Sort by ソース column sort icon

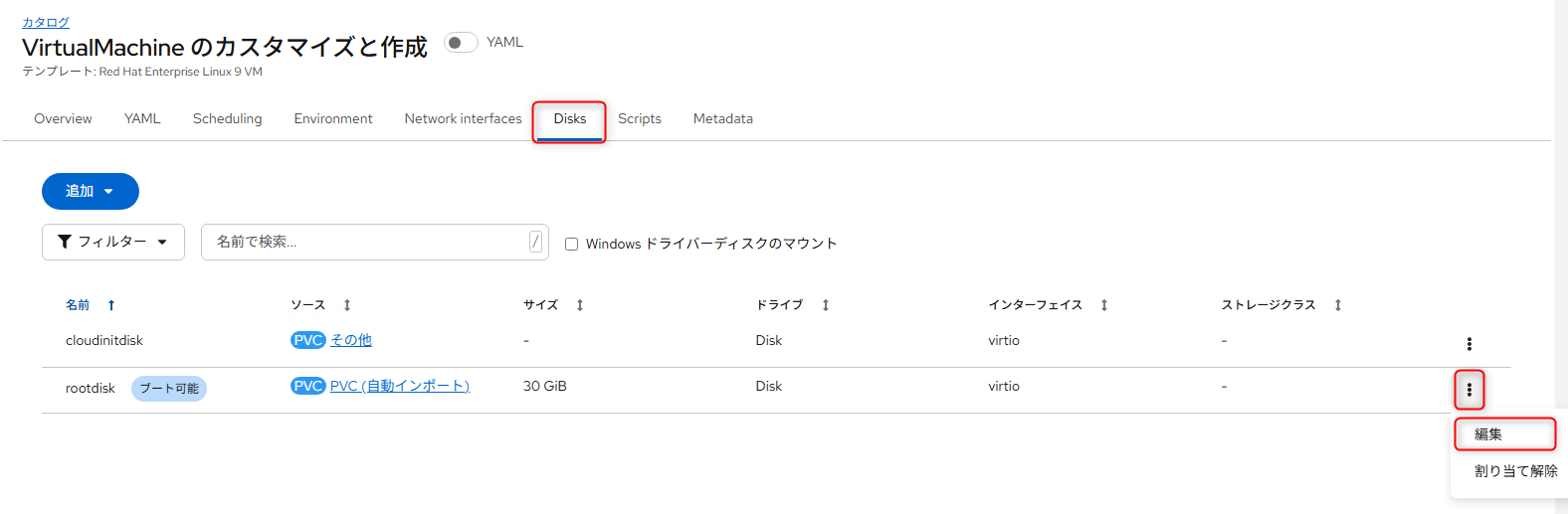[347, 305]
